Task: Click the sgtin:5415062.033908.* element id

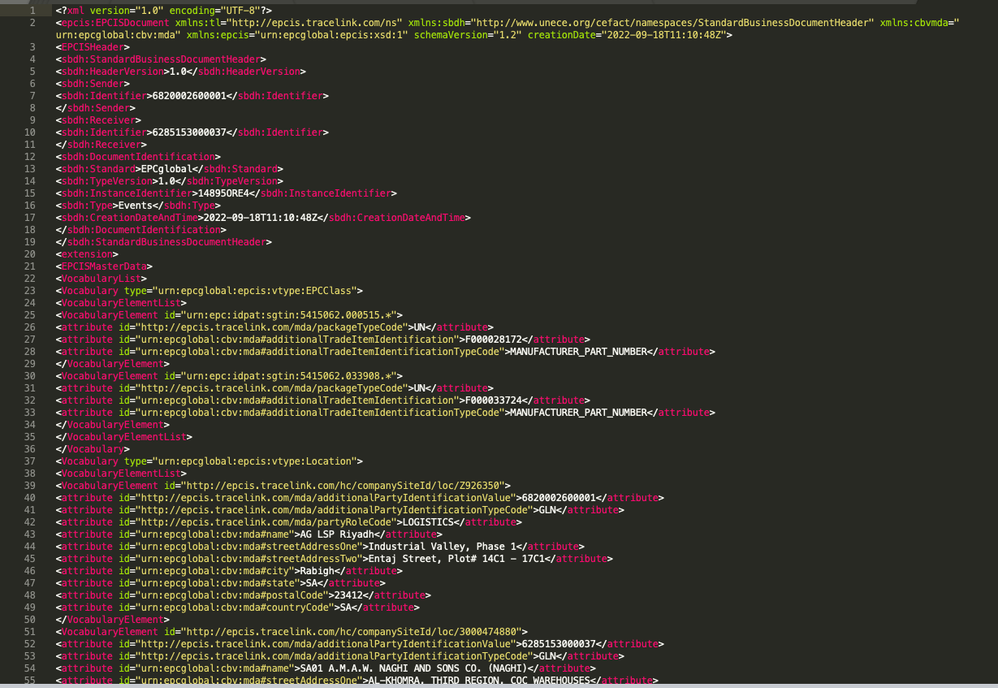Action: pos(290,376)
